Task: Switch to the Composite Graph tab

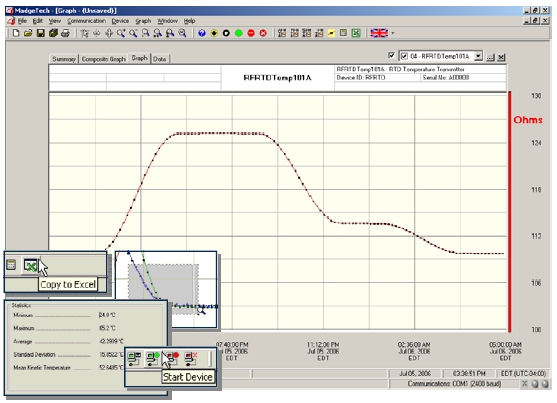Action: [x=103, y=59]
